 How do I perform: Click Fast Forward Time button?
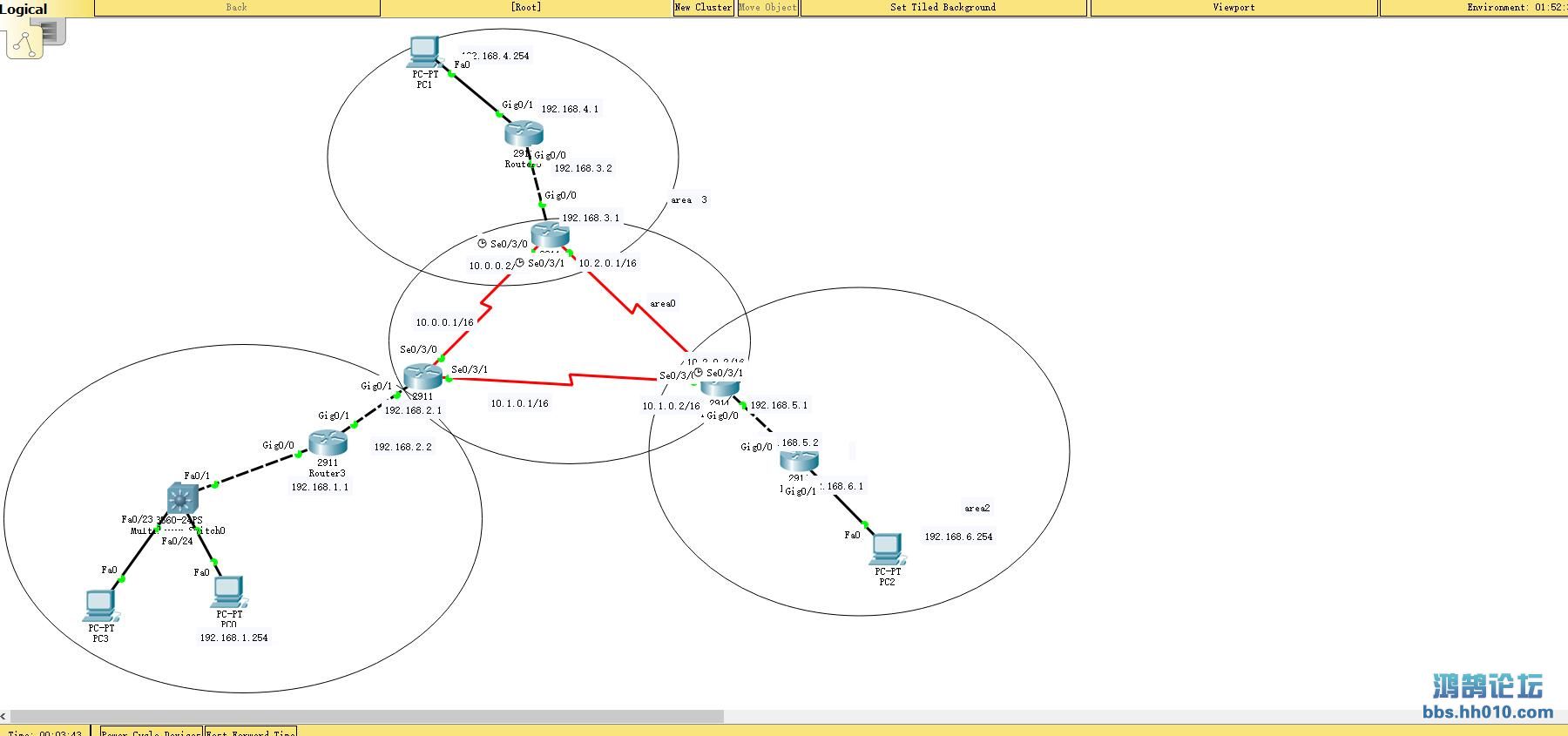tap(251, 732)
